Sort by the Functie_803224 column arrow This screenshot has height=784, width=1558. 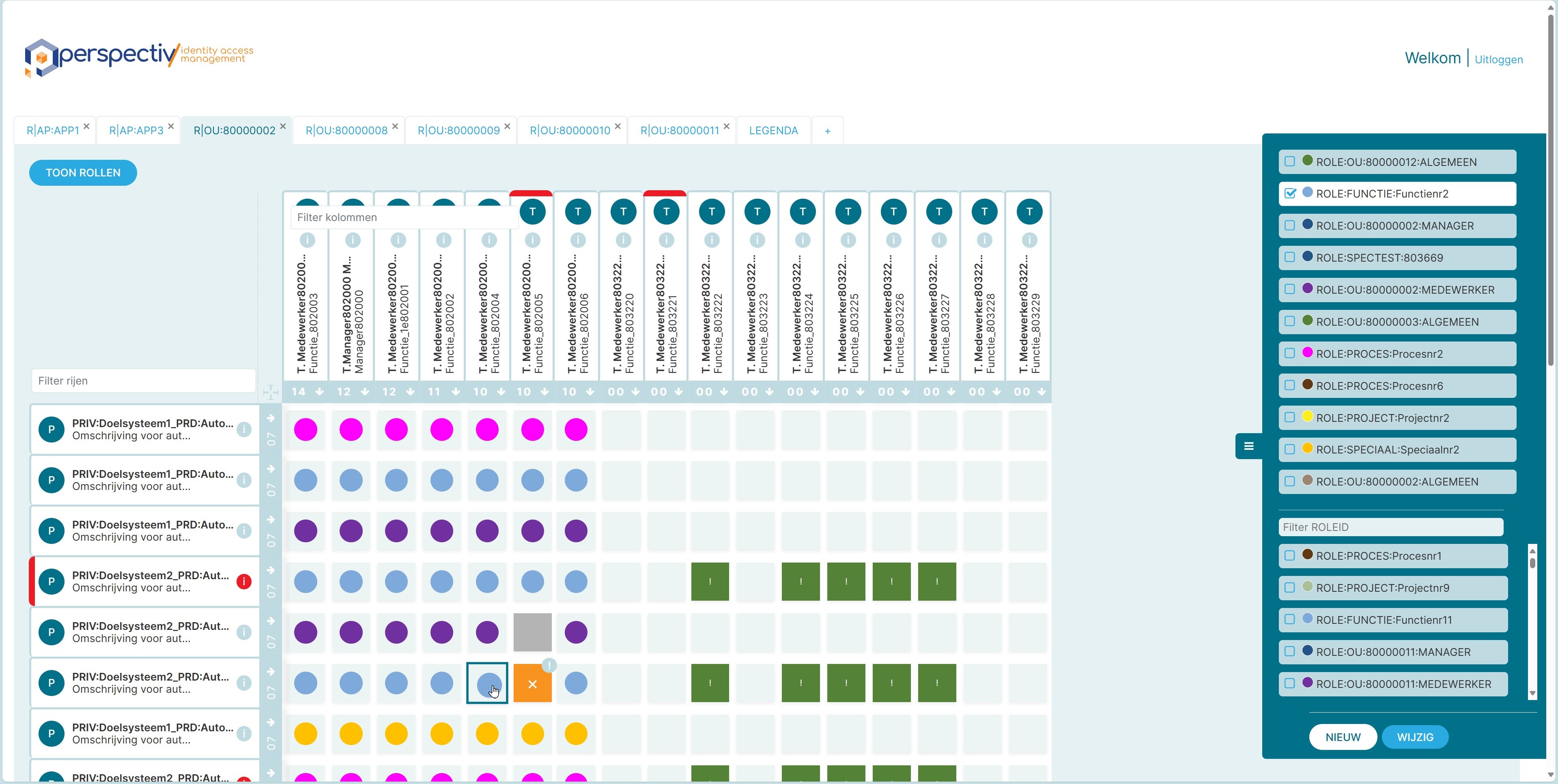815,392
